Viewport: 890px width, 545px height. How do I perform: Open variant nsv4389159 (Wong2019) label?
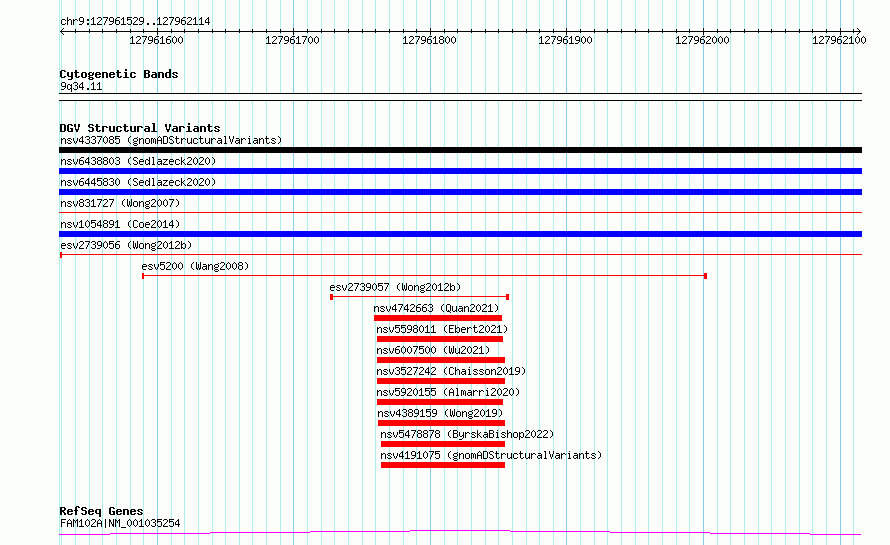(440, 413)
